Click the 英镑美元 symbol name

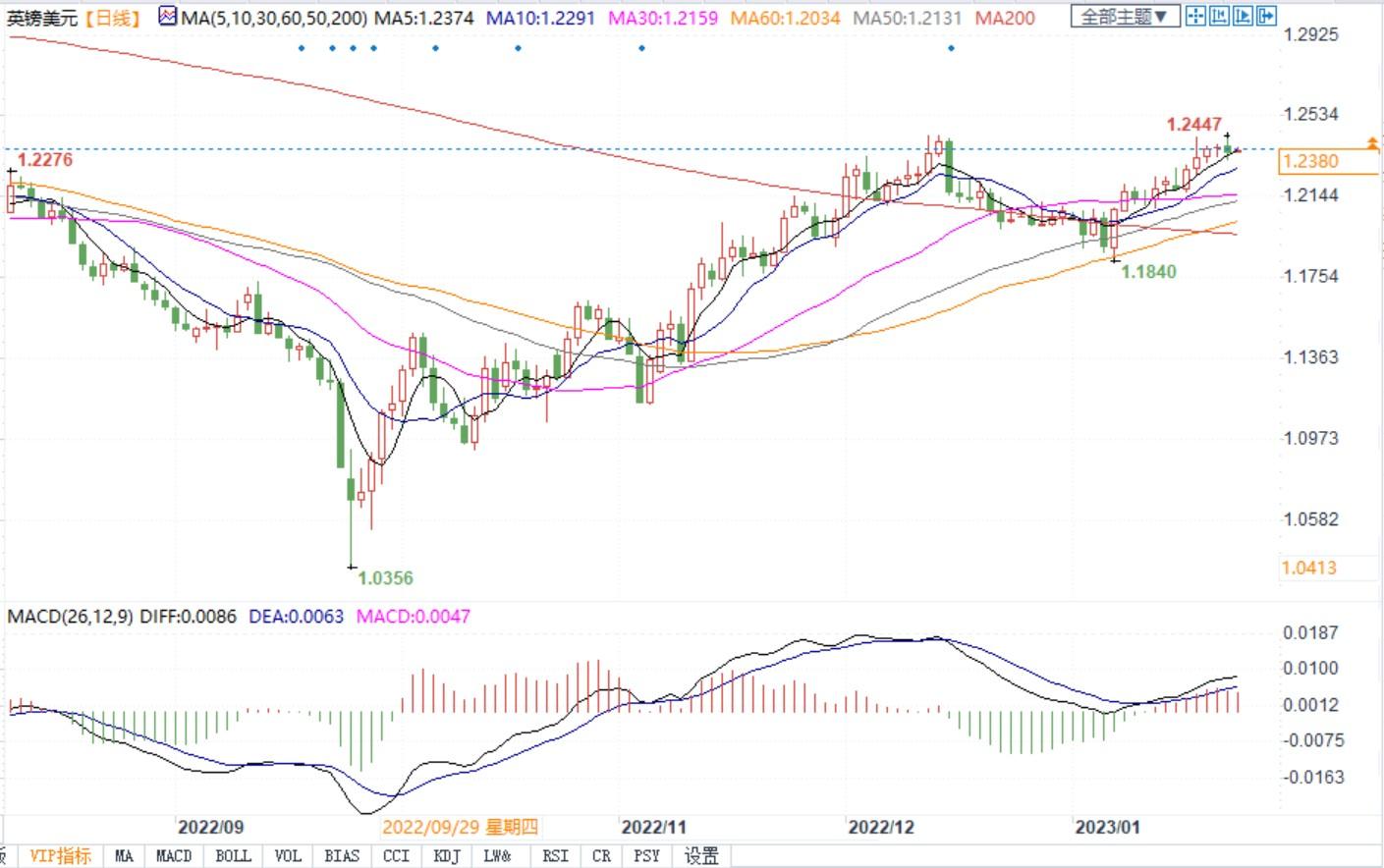(x=41, y=18)
